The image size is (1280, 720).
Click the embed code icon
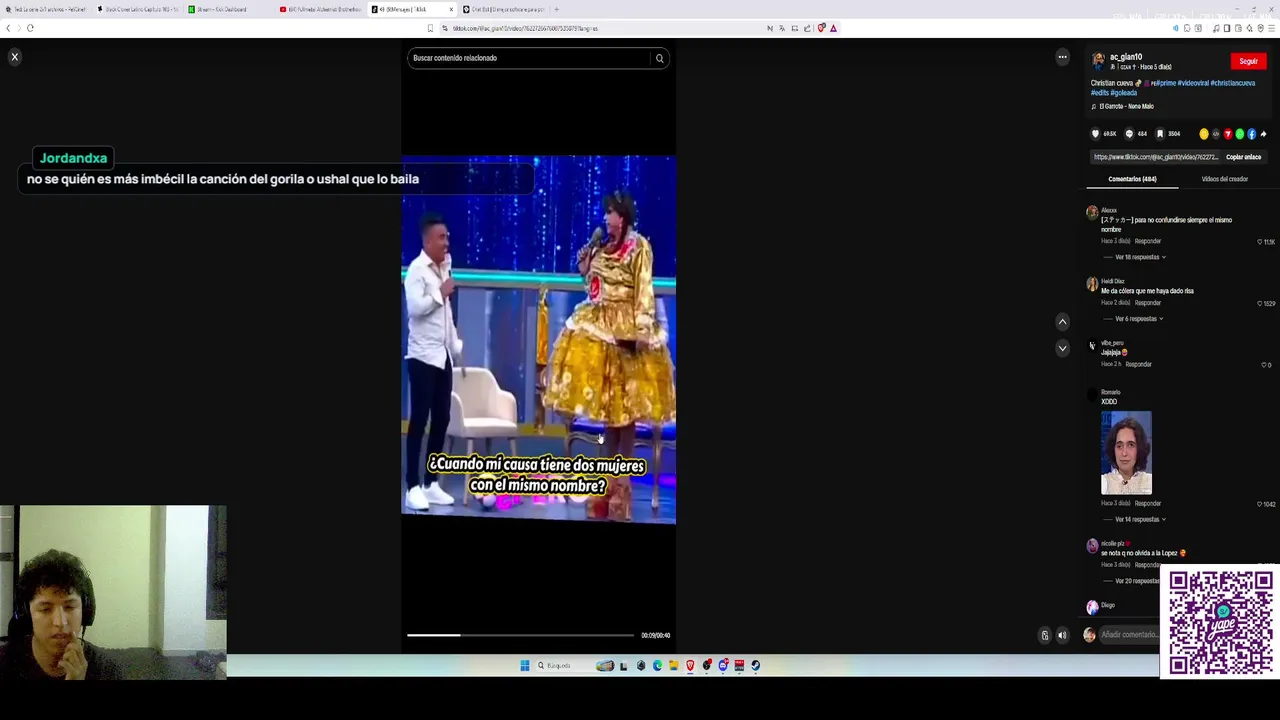click(x=1216, y=134)
